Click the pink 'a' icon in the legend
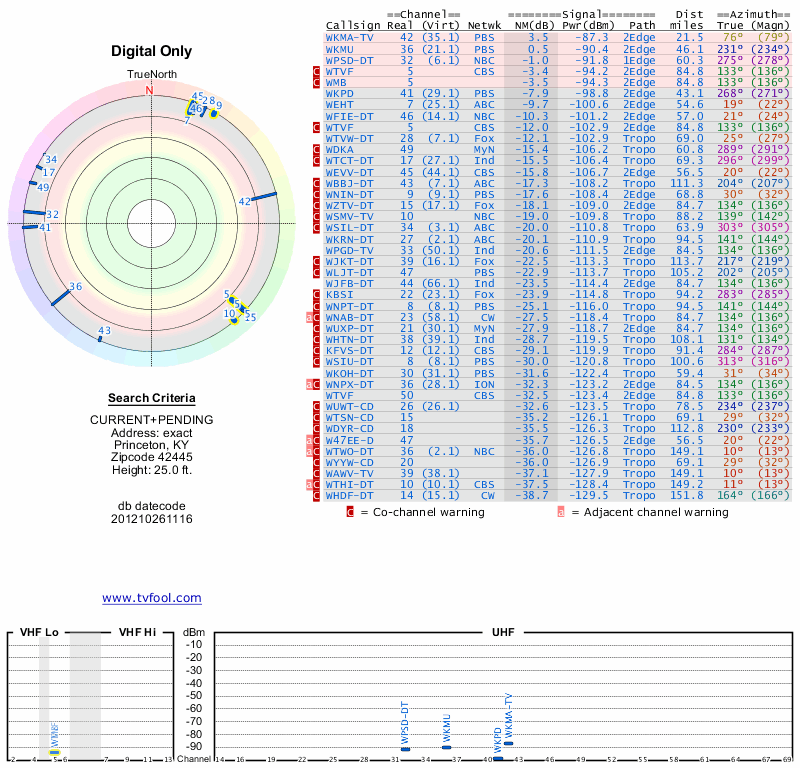 [x=561, y=512]
